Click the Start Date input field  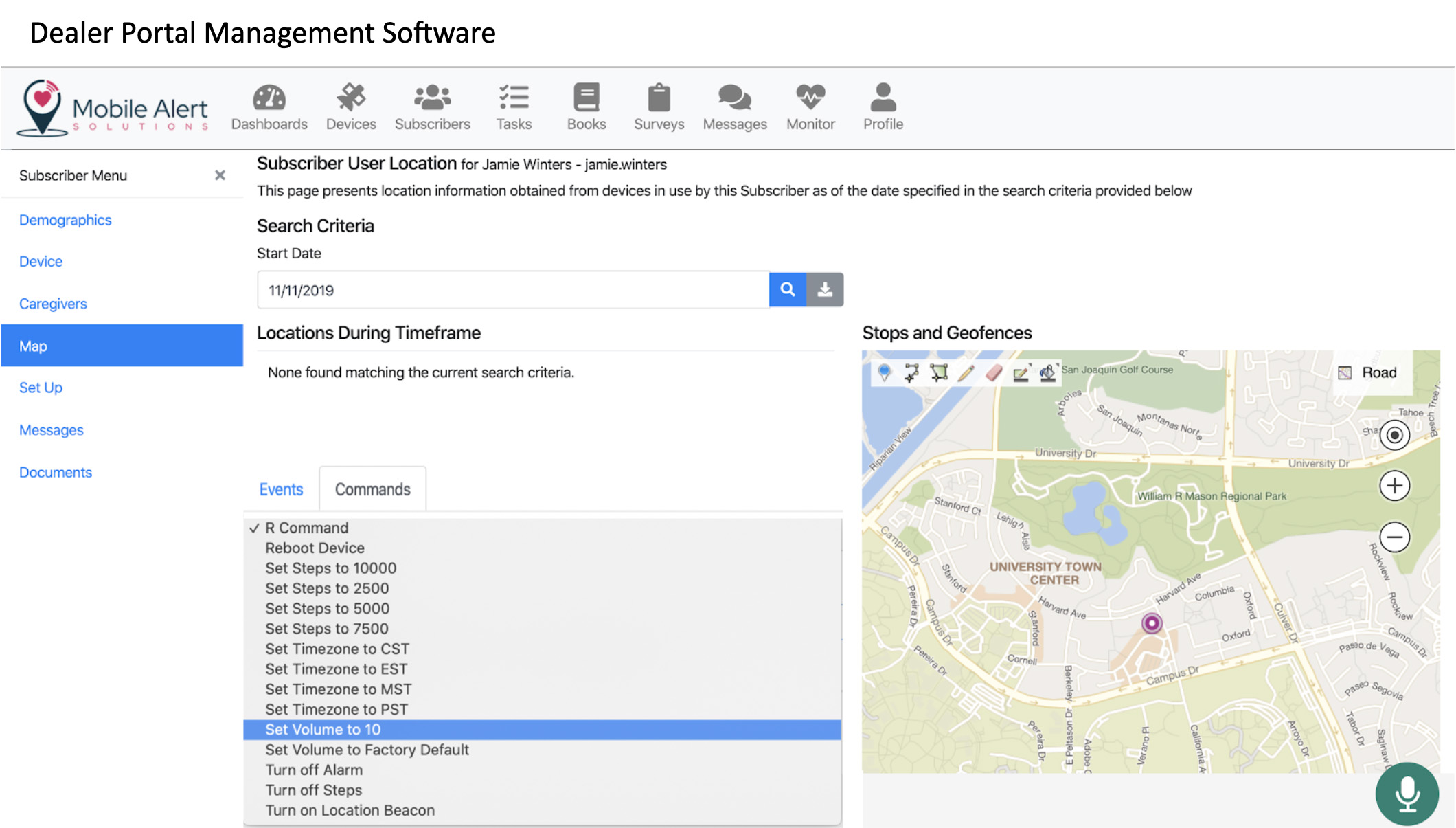(512, 290)
